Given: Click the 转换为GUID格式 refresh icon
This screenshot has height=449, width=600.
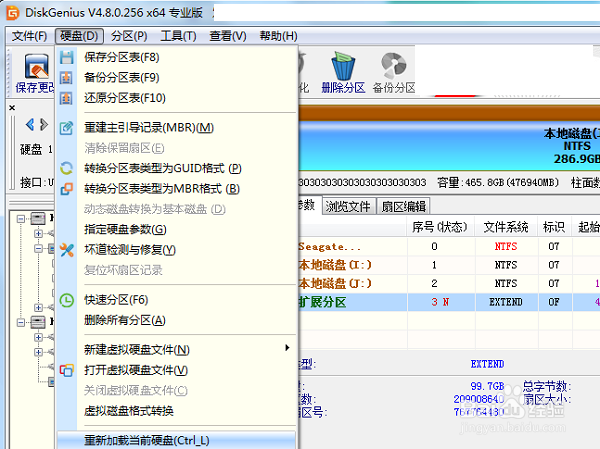Looking at the screenshot, I should click(67, 168).
